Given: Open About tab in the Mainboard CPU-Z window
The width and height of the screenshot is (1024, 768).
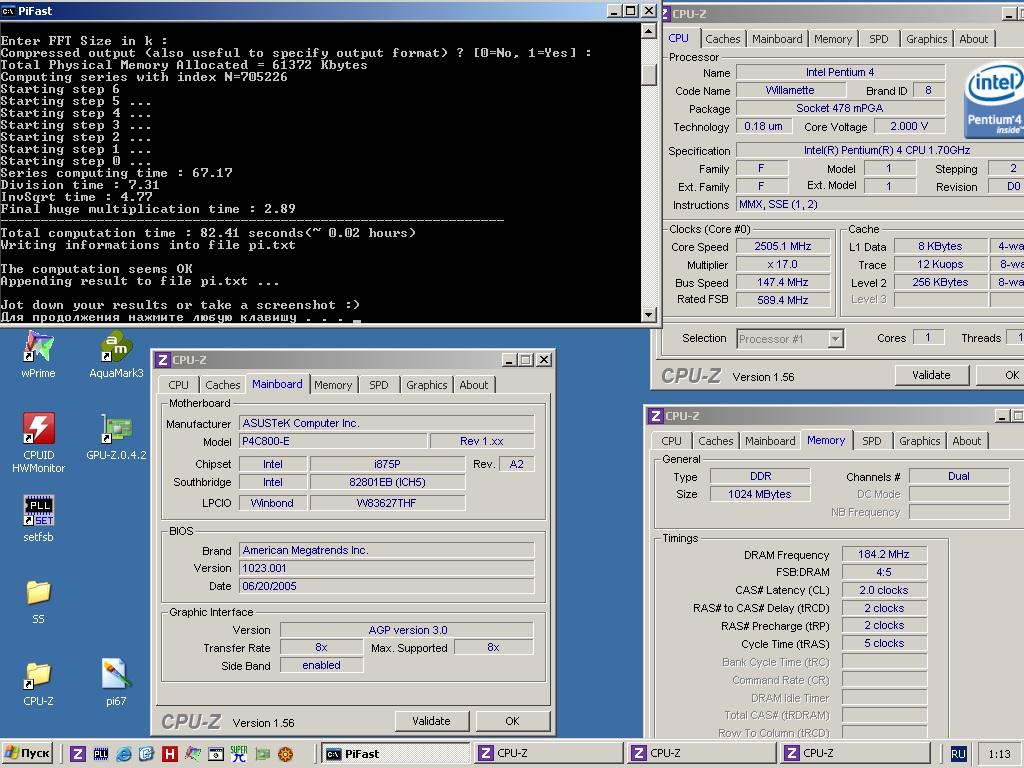Looking at the screenshot, I should point(473,385).
